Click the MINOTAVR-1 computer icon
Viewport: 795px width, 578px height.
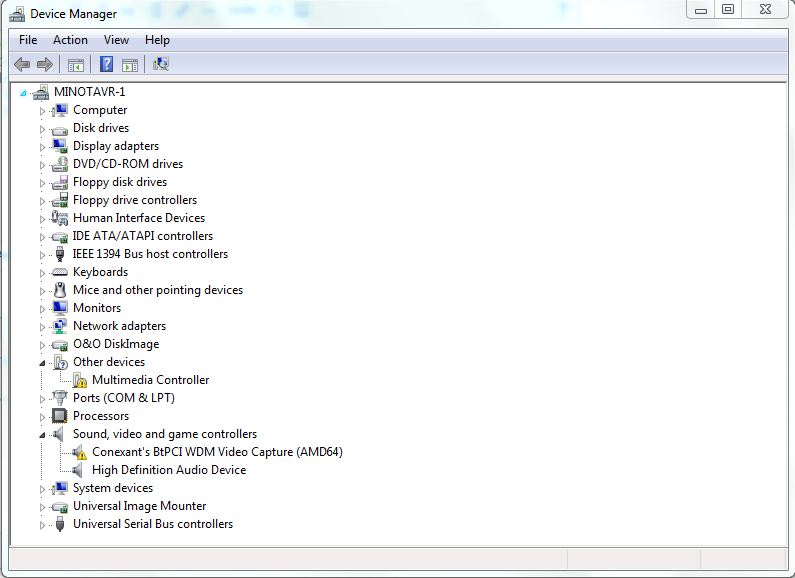41,92
